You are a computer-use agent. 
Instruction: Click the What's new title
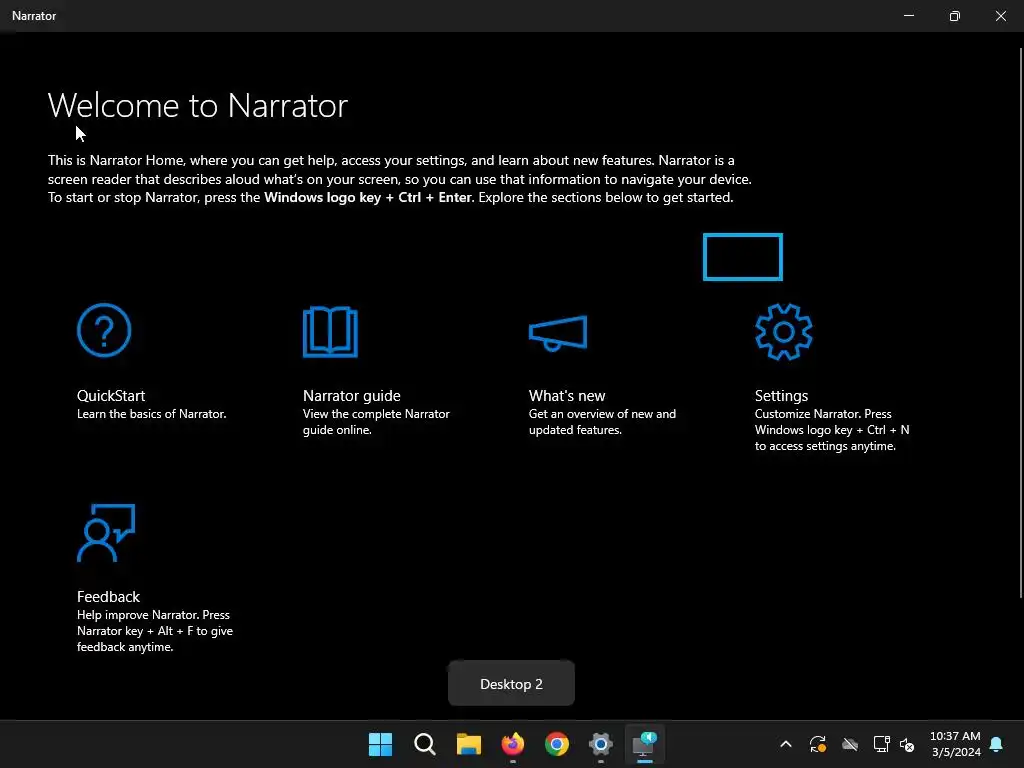pos(567,396)
